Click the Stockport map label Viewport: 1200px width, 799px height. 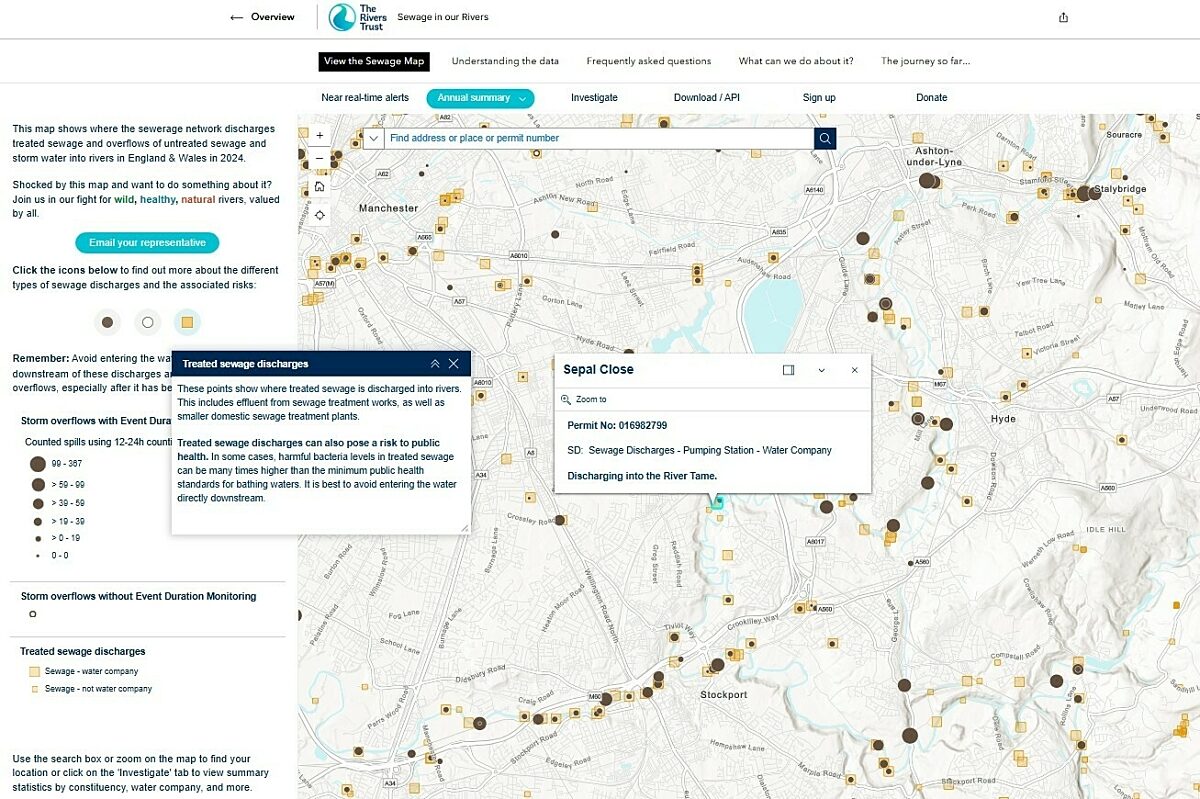723,694
